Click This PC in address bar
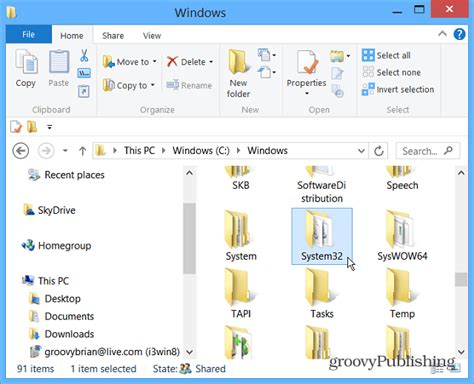 tap(139, 151)
